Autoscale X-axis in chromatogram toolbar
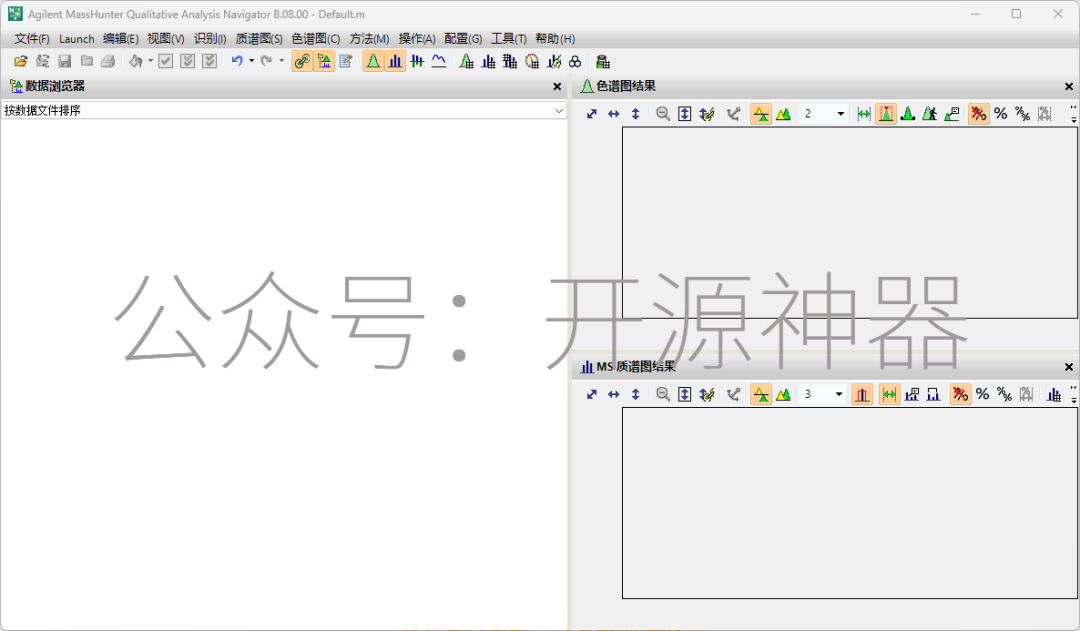This screenshot has width=1080, height=631. click(x=614, y=114)
